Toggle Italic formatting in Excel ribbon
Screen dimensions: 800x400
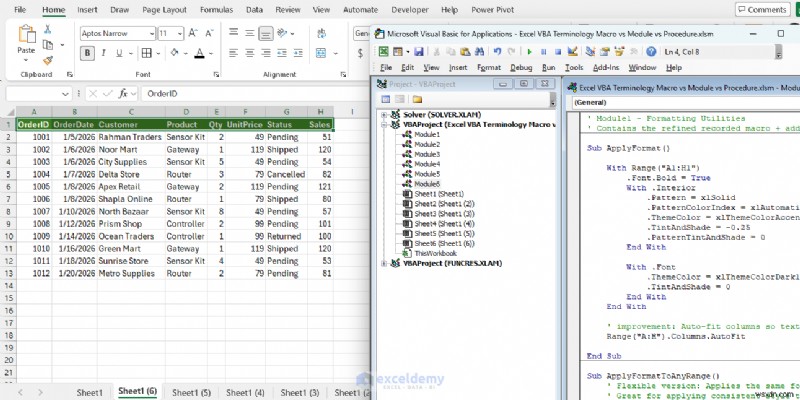[x=104, y=53]
